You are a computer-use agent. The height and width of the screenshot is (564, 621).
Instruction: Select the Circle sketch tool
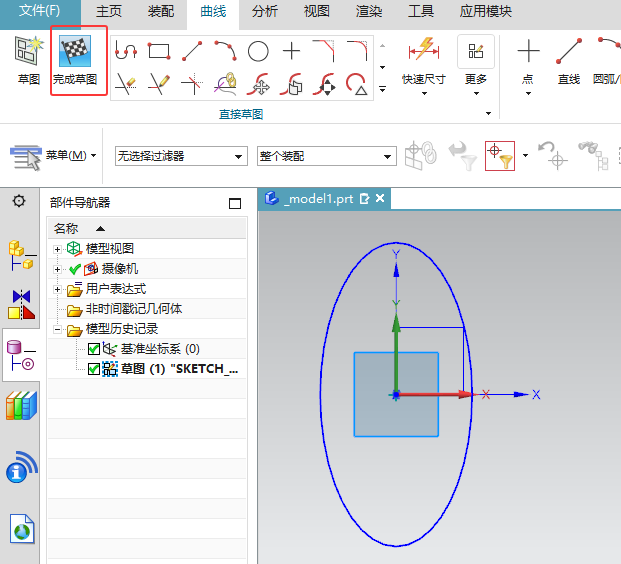coord(258,51)
